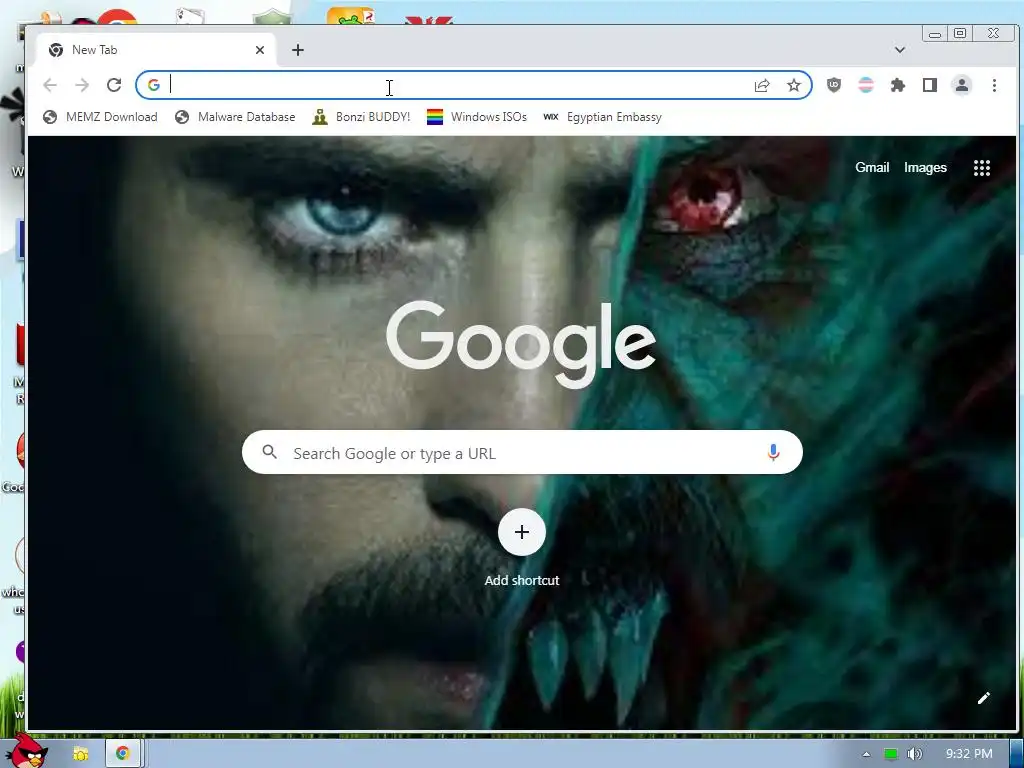Open the Egyptian Embassy bookmark
The image size is (1024, 768).
(x=603, y=117)
